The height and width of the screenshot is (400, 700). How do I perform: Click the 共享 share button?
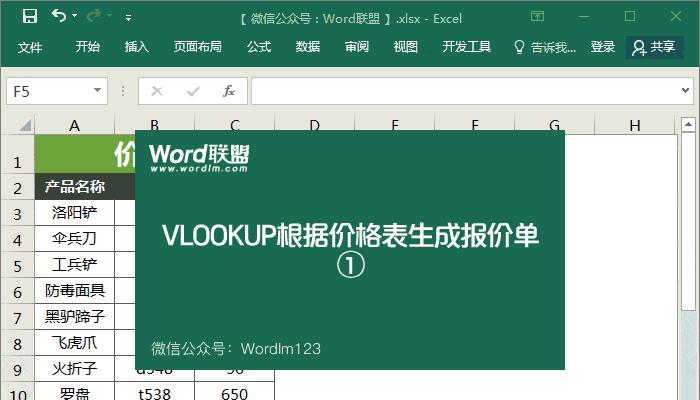tap(654, 47)
